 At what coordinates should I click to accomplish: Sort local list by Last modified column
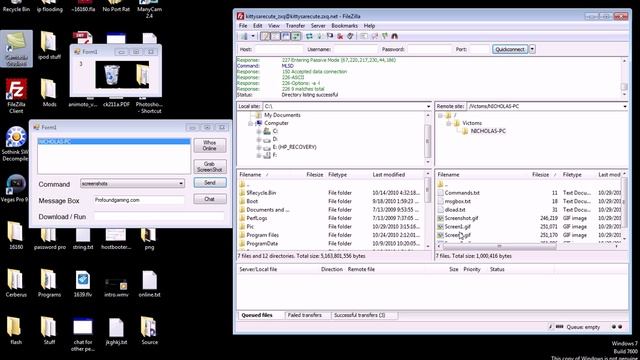click(x=389, y=175)
